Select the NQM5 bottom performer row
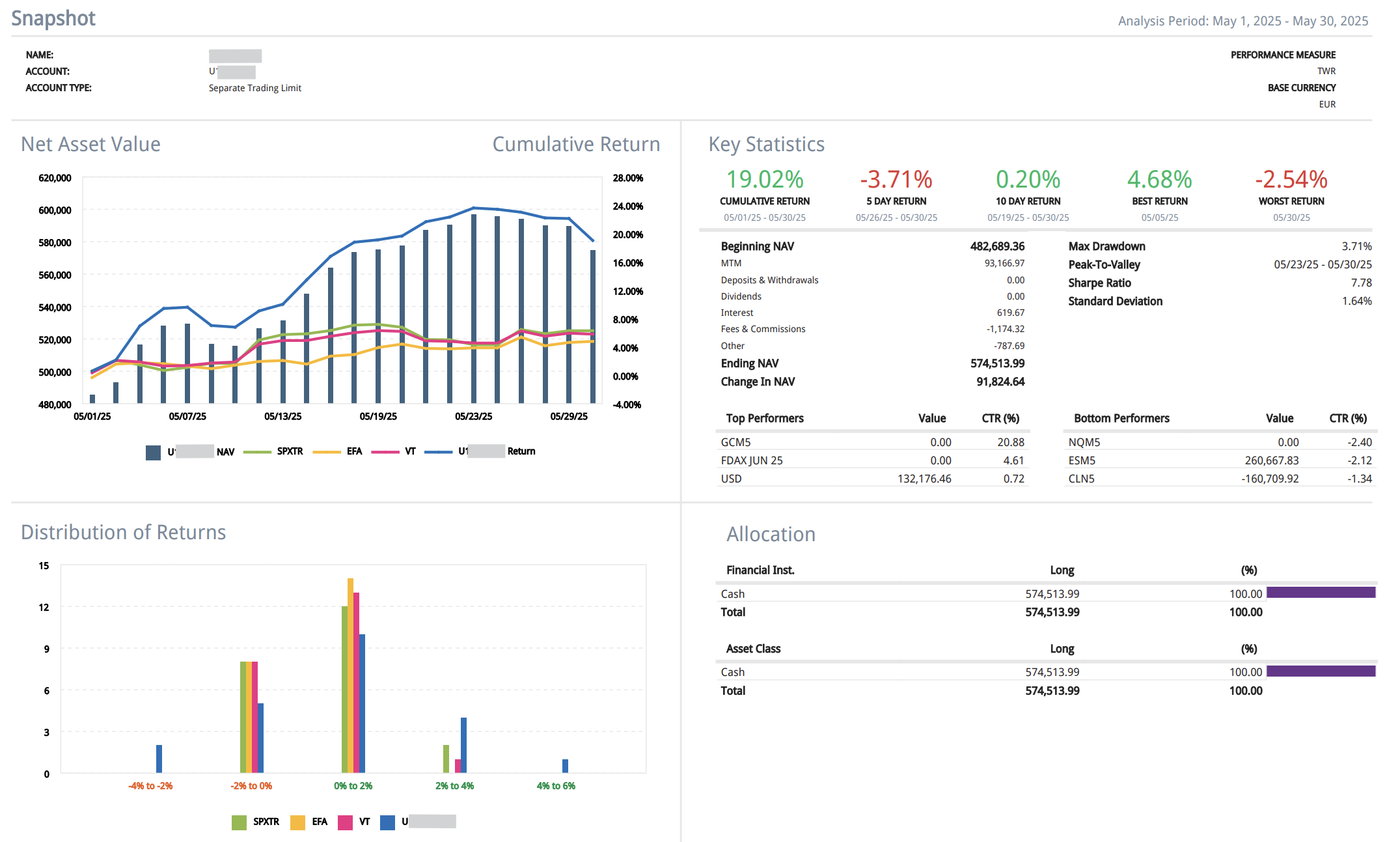1400x842 pixels. (x=1219, y=442)
